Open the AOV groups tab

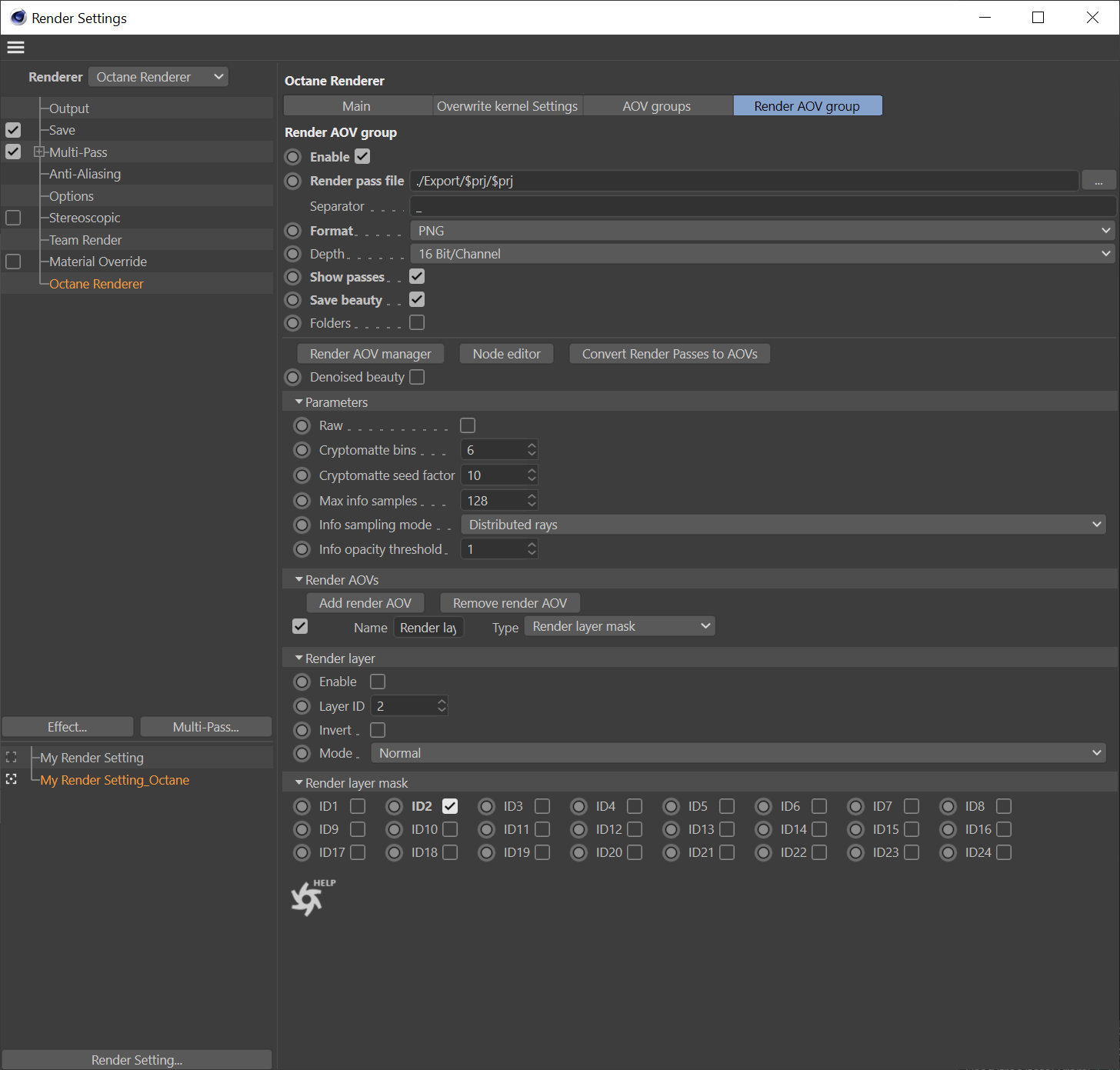[657, 106]
